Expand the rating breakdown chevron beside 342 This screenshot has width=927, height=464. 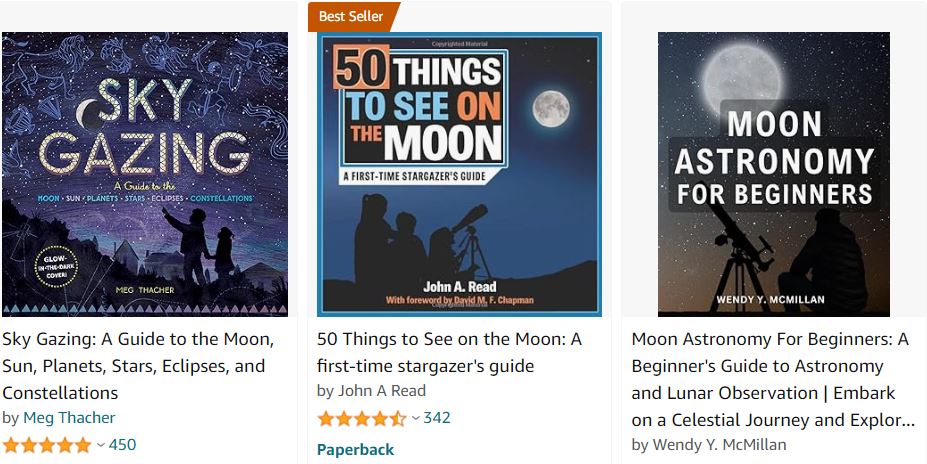point(415,418)
